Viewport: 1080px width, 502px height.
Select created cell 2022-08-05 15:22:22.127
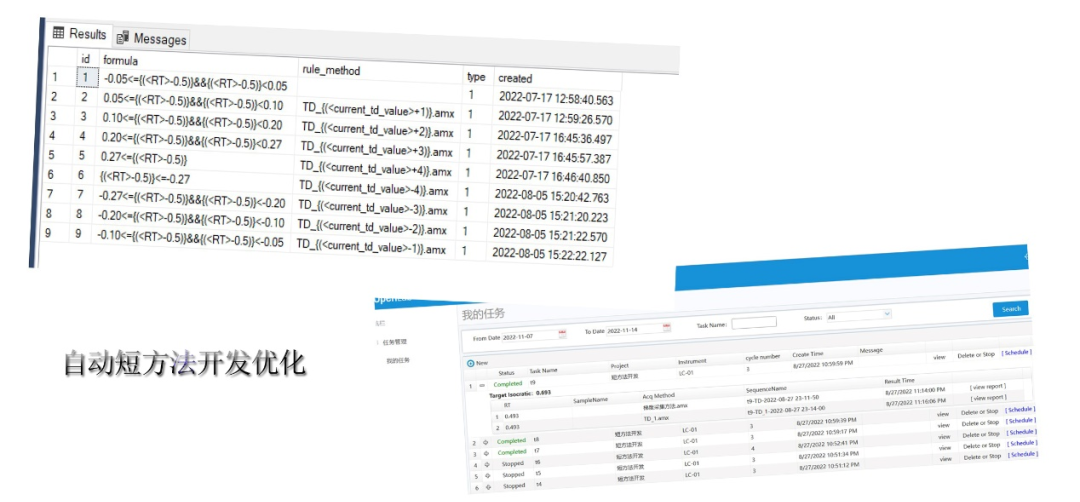(x=551, y=255)
